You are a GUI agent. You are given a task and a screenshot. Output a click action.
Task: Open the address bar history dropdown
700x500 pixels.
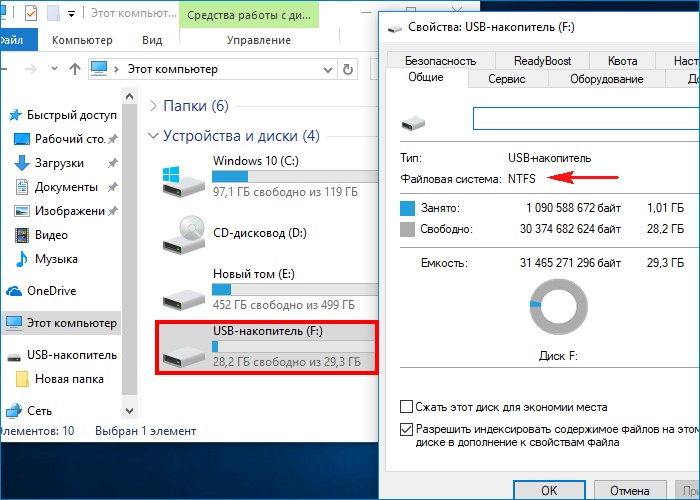328,70
